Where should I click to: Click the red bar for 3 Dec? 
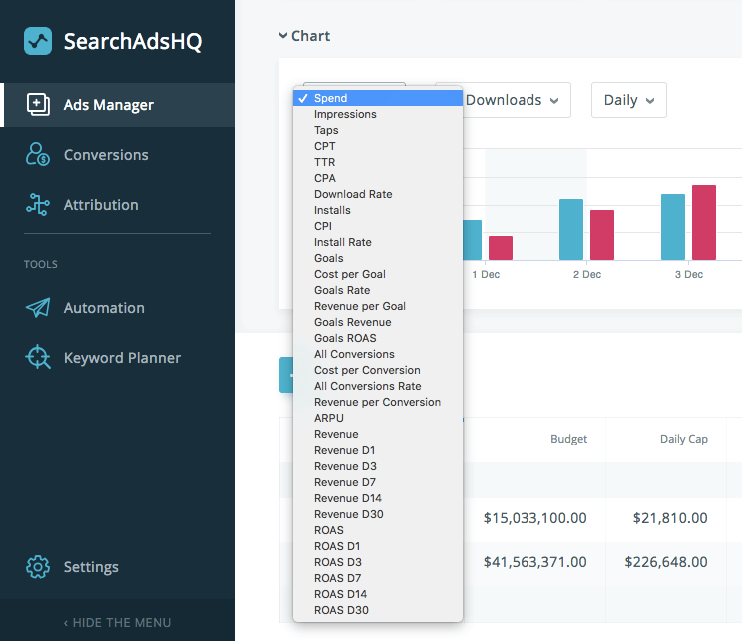704,222
